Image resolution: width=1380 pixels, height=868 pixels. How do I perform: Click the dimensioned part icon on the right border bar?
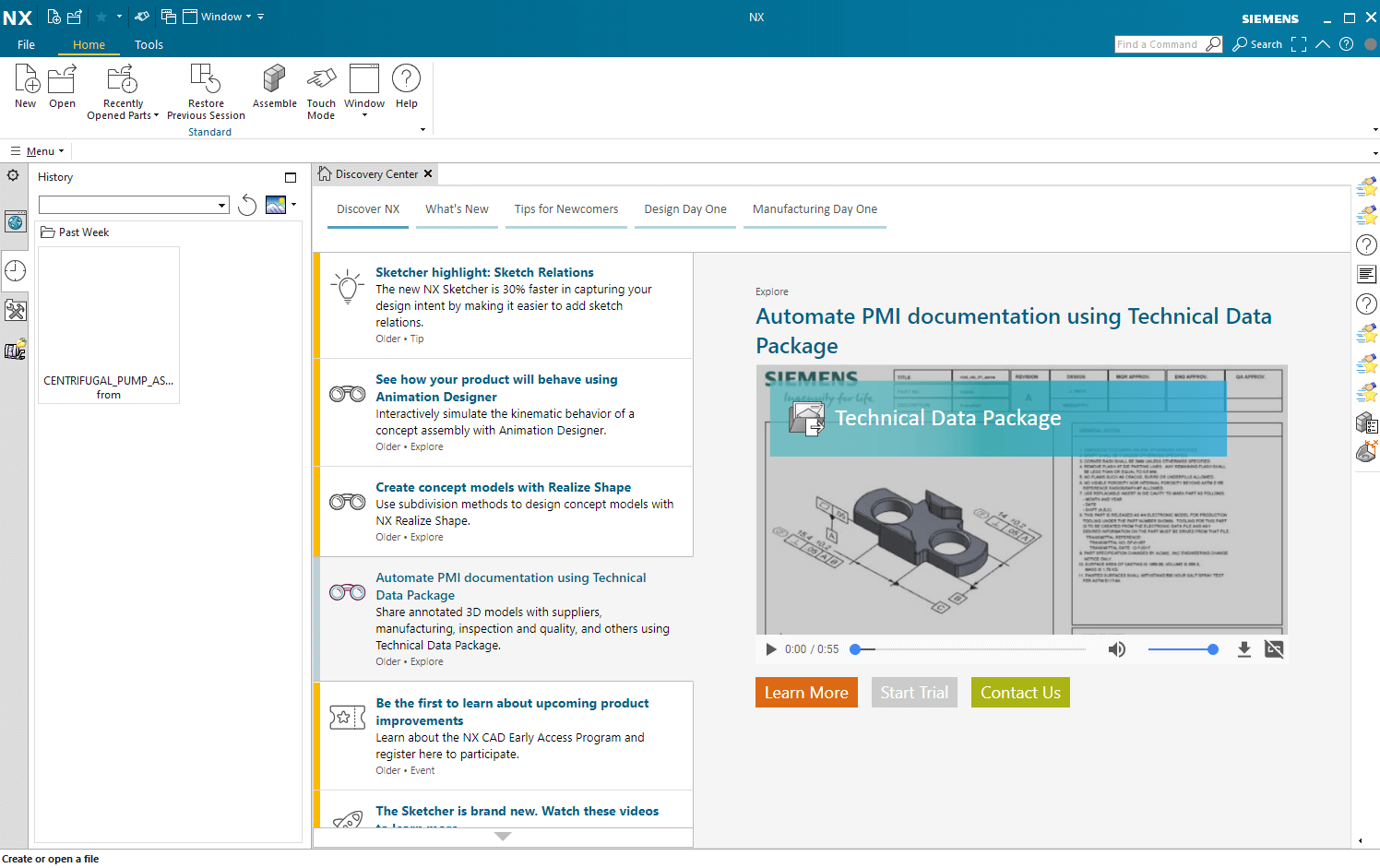tap(1366, 451)
